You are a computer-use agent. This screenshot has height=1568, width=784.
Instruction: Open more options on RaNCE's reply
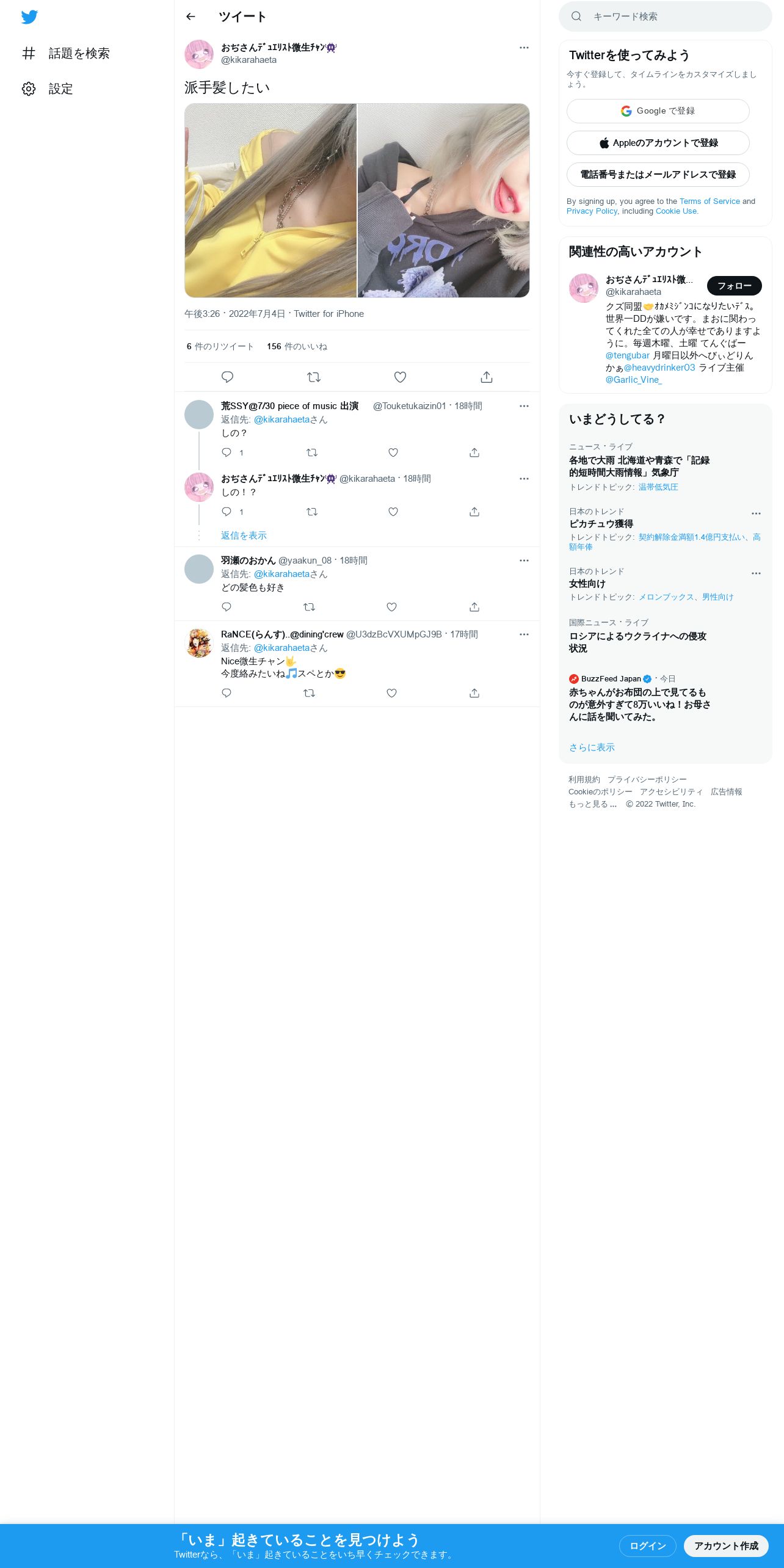coord(524,634)
